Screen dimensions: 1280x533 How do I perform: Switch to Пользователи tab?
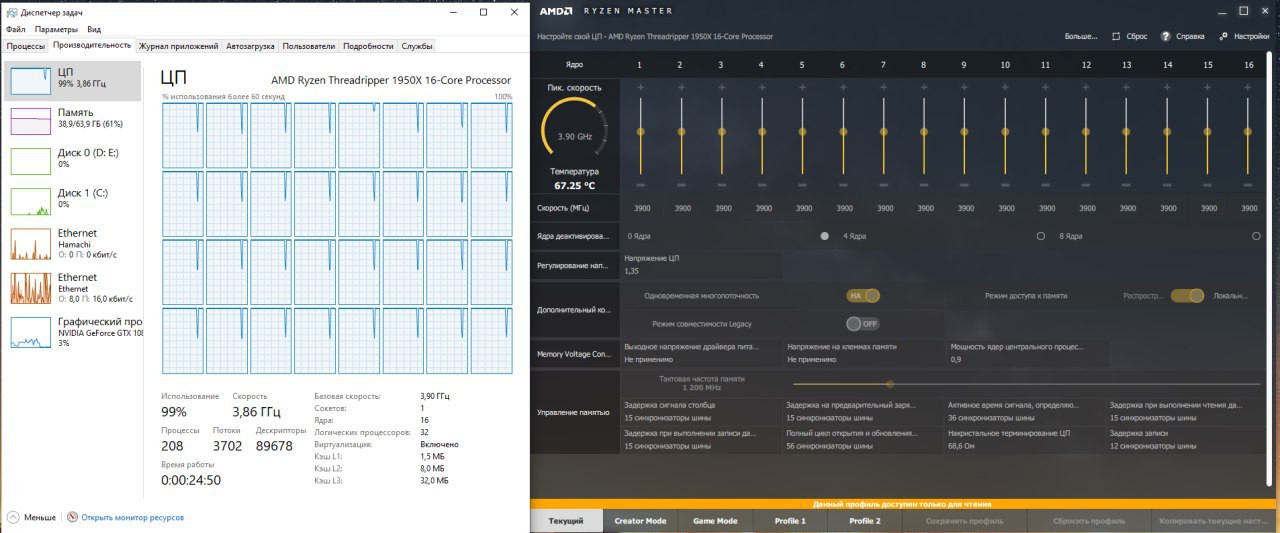coord(309,46)
